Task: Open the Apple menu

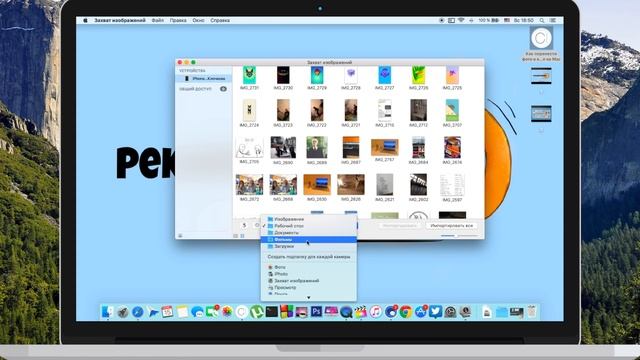Action: pos(85,20)
